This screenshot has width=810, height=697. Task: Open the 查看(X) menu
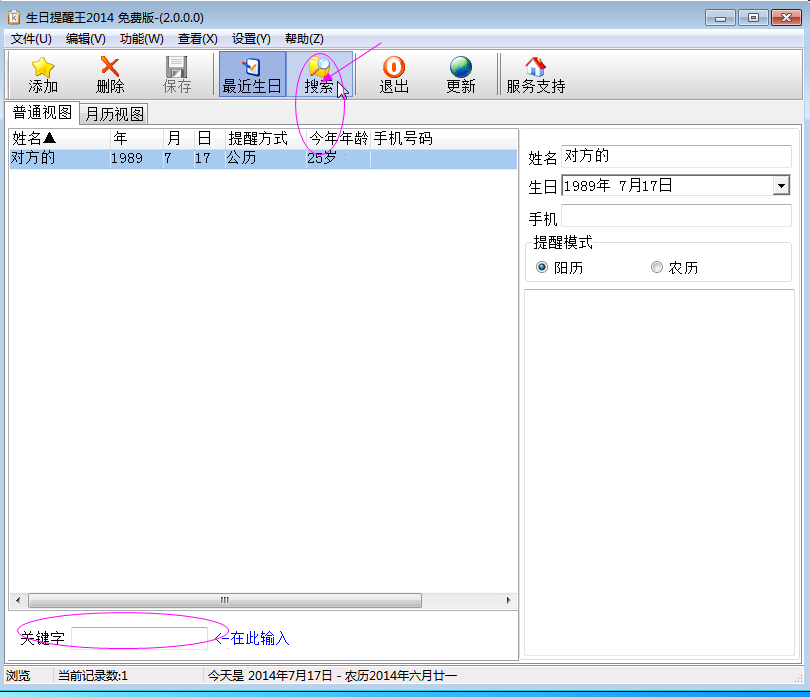tap(197, 39)
